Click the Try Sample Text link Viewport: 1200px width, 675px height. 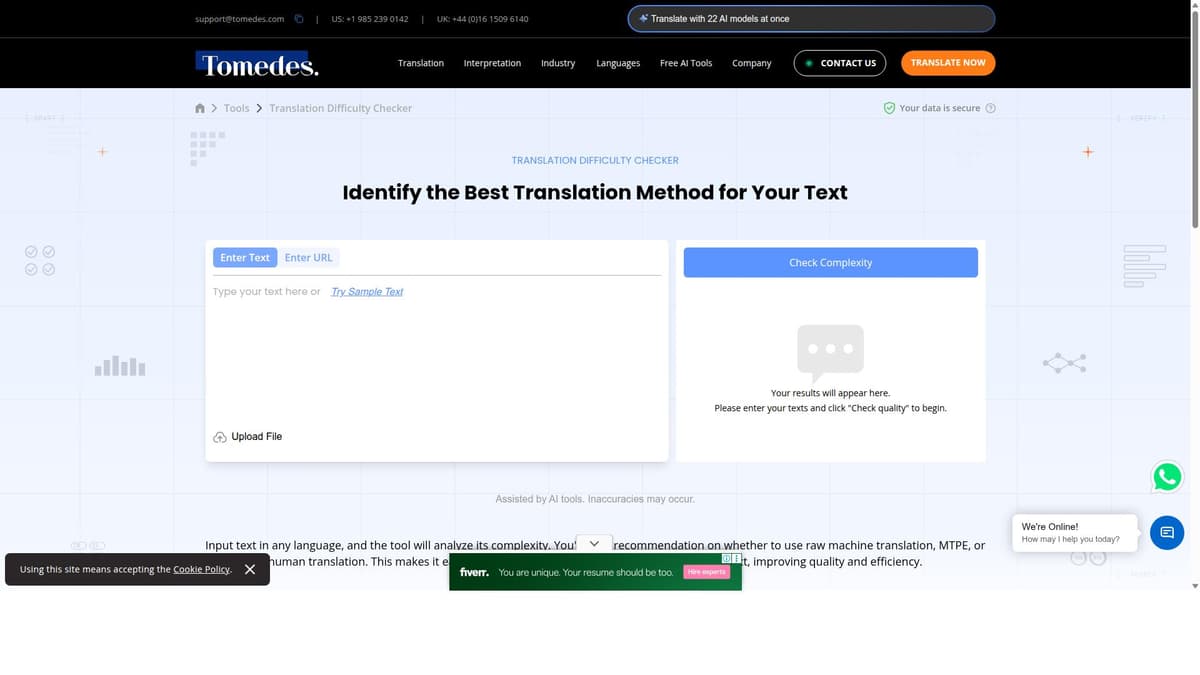[x=367, y=292]
